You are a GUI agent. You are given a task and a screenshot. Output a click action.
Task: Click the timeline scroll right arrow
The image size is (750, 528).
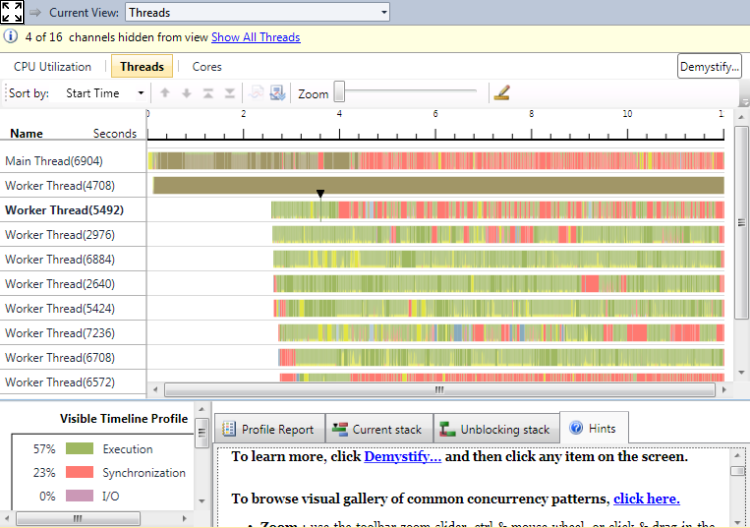click(x=724, y=390)
